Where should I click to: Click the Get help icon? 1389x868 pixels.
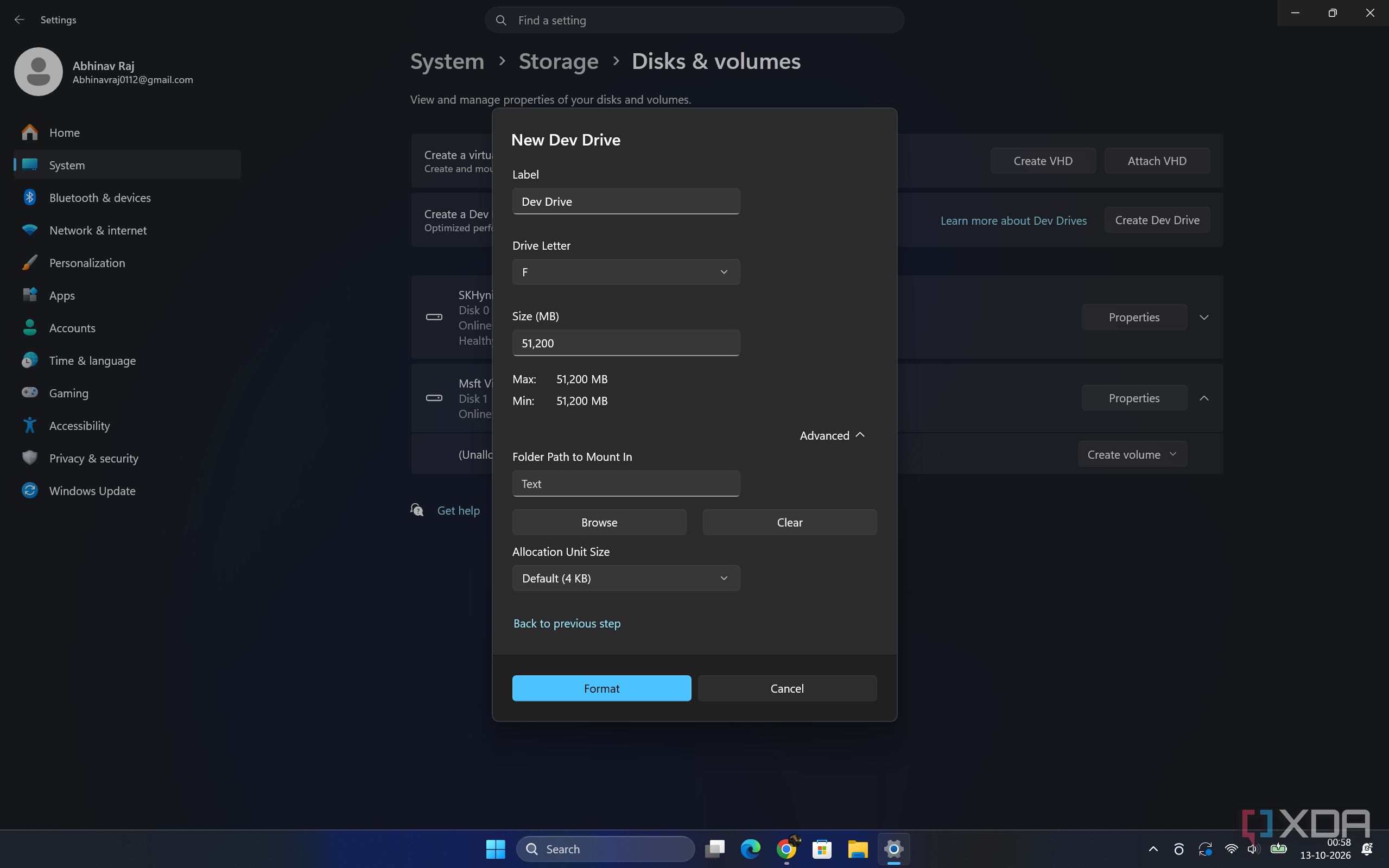[x=417, y=510]
